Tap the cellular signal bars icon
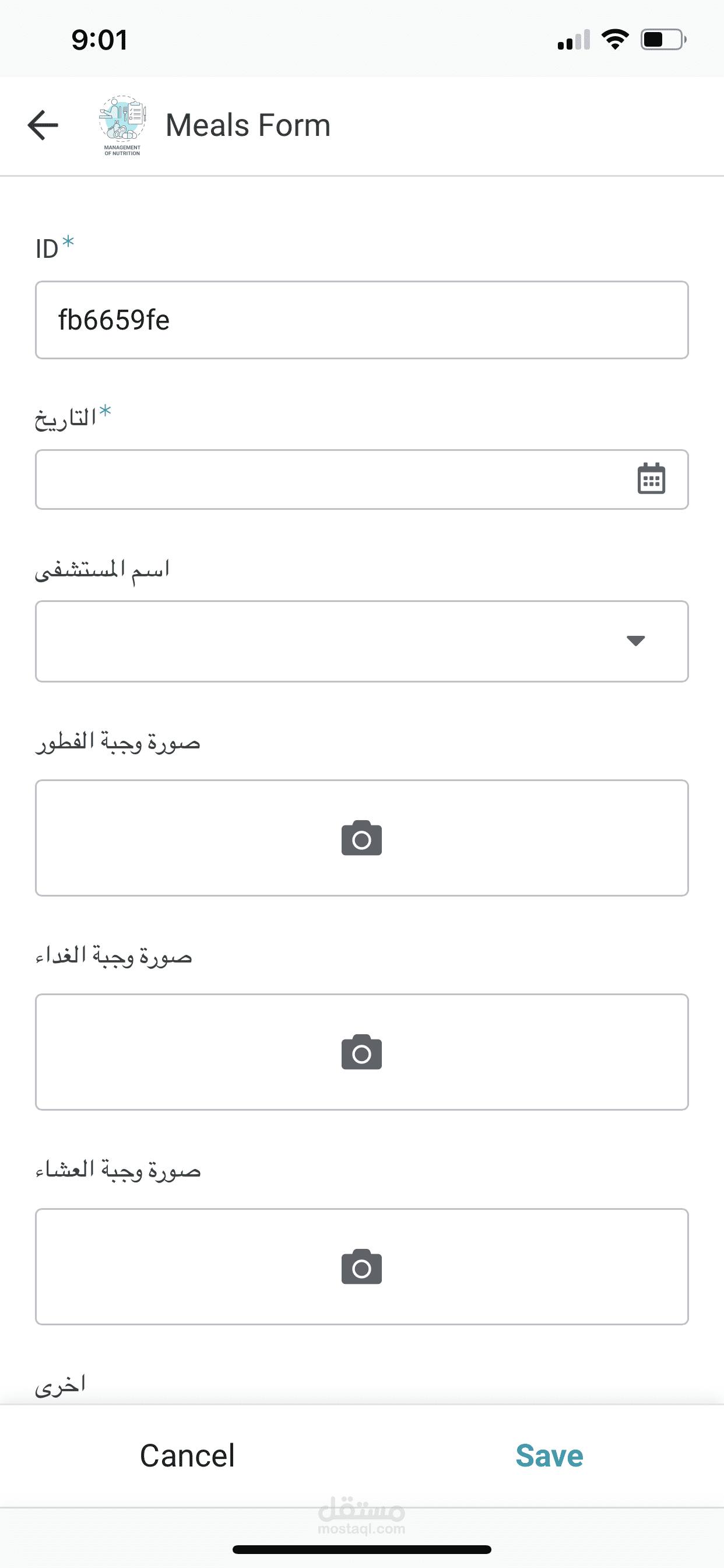The image size is (724, 1568). tap(573, 40)
